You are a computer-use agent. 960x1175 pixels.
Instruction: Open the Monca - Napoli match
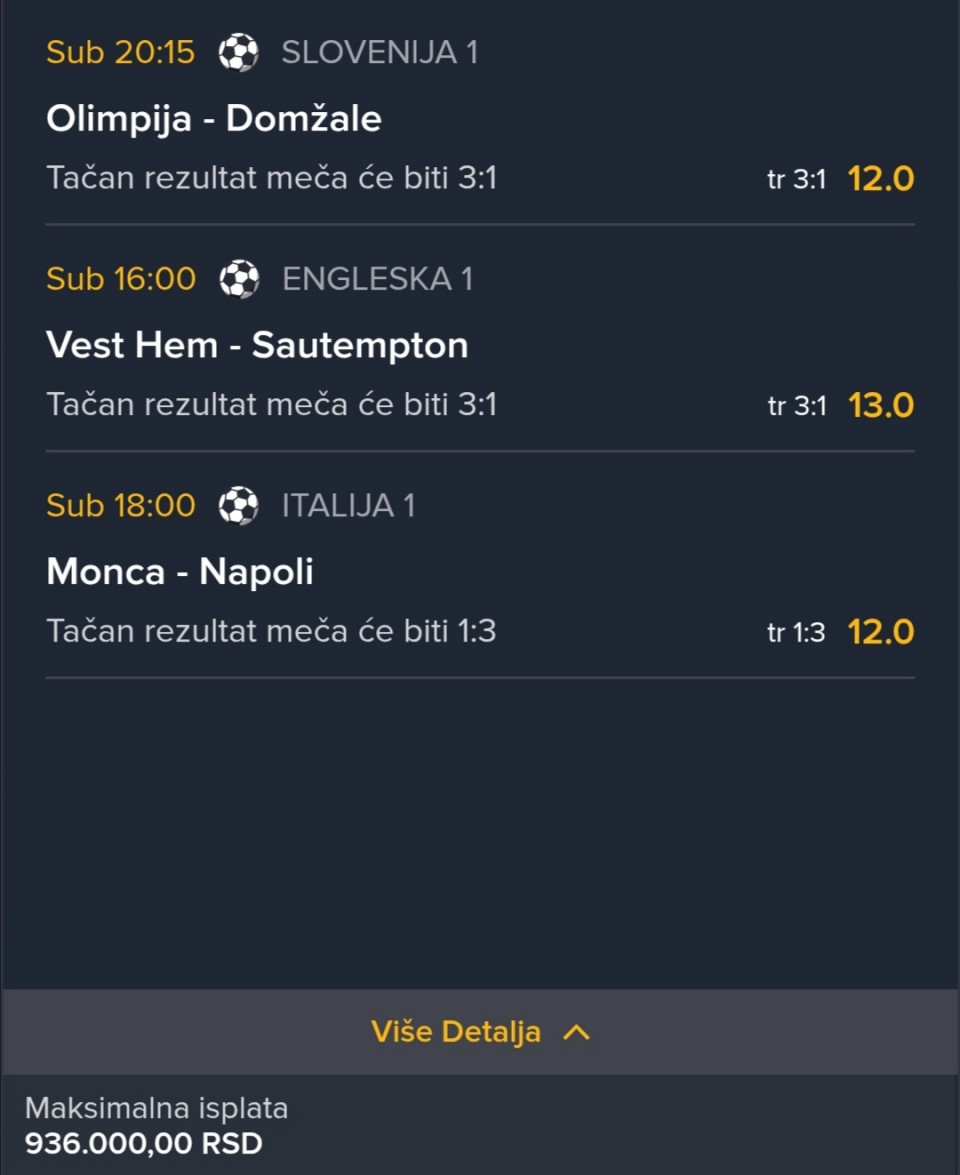pyautogui.click(x=180, y=572)
